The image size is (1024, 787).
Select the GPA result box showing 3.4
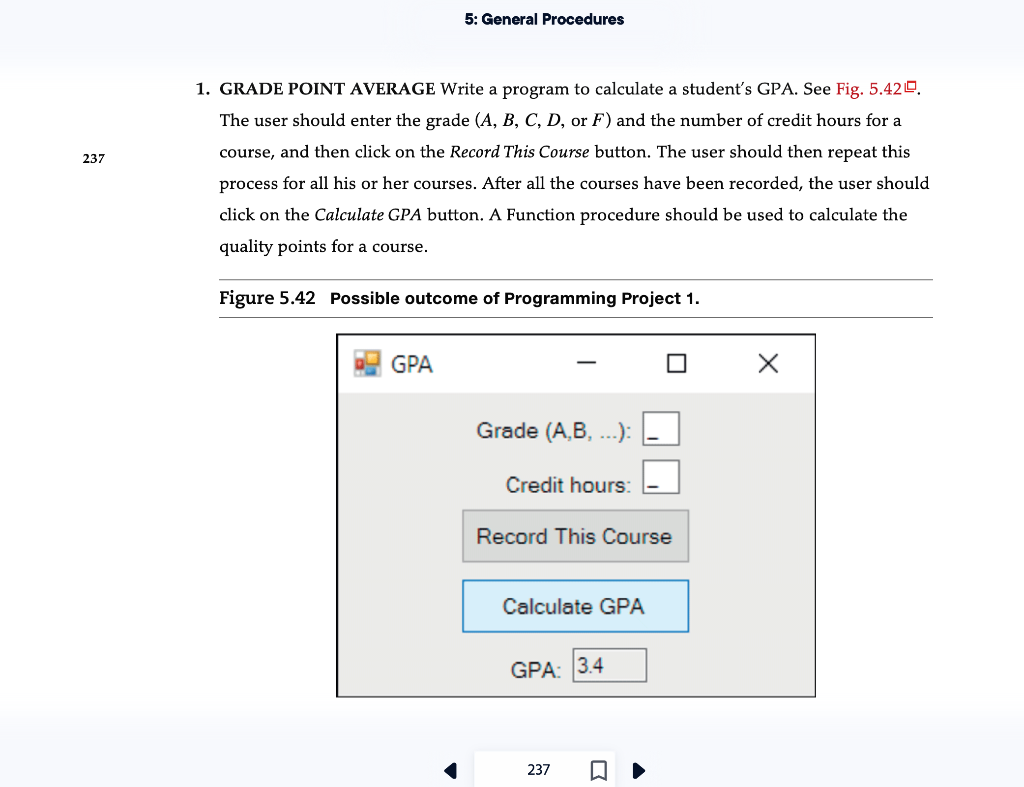[609, 664]
